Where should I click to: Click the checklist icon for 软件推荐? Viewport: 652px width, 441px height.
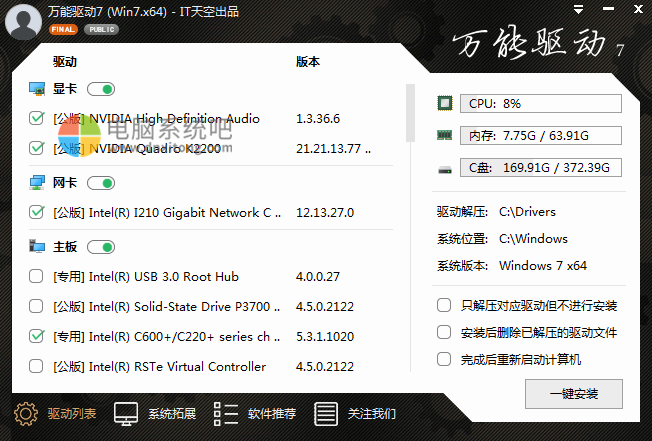pos(226,414)
